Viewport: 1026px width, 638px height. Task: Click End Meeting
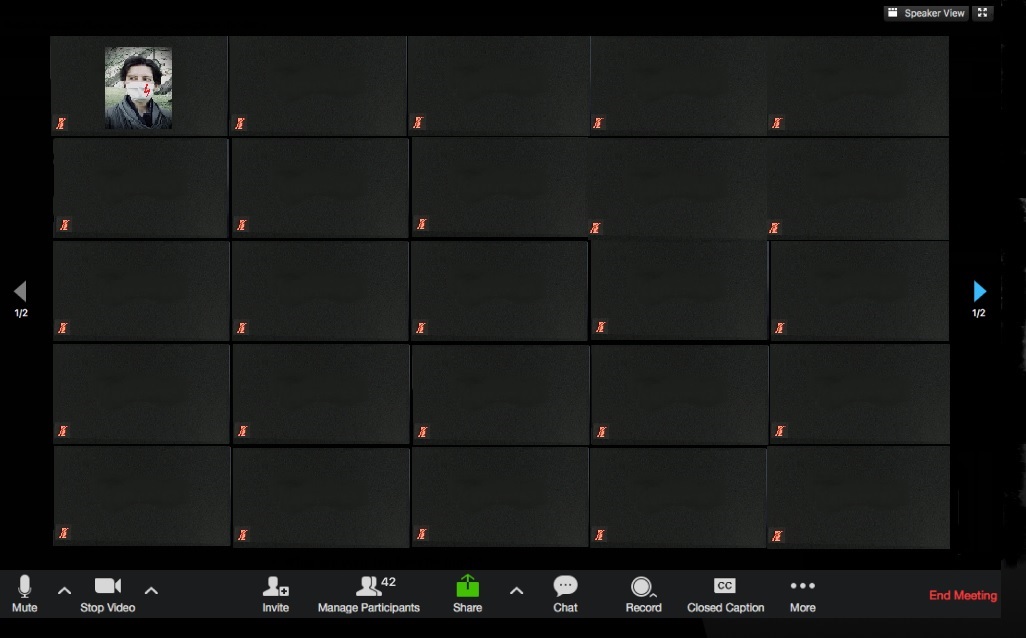(962, 596)
